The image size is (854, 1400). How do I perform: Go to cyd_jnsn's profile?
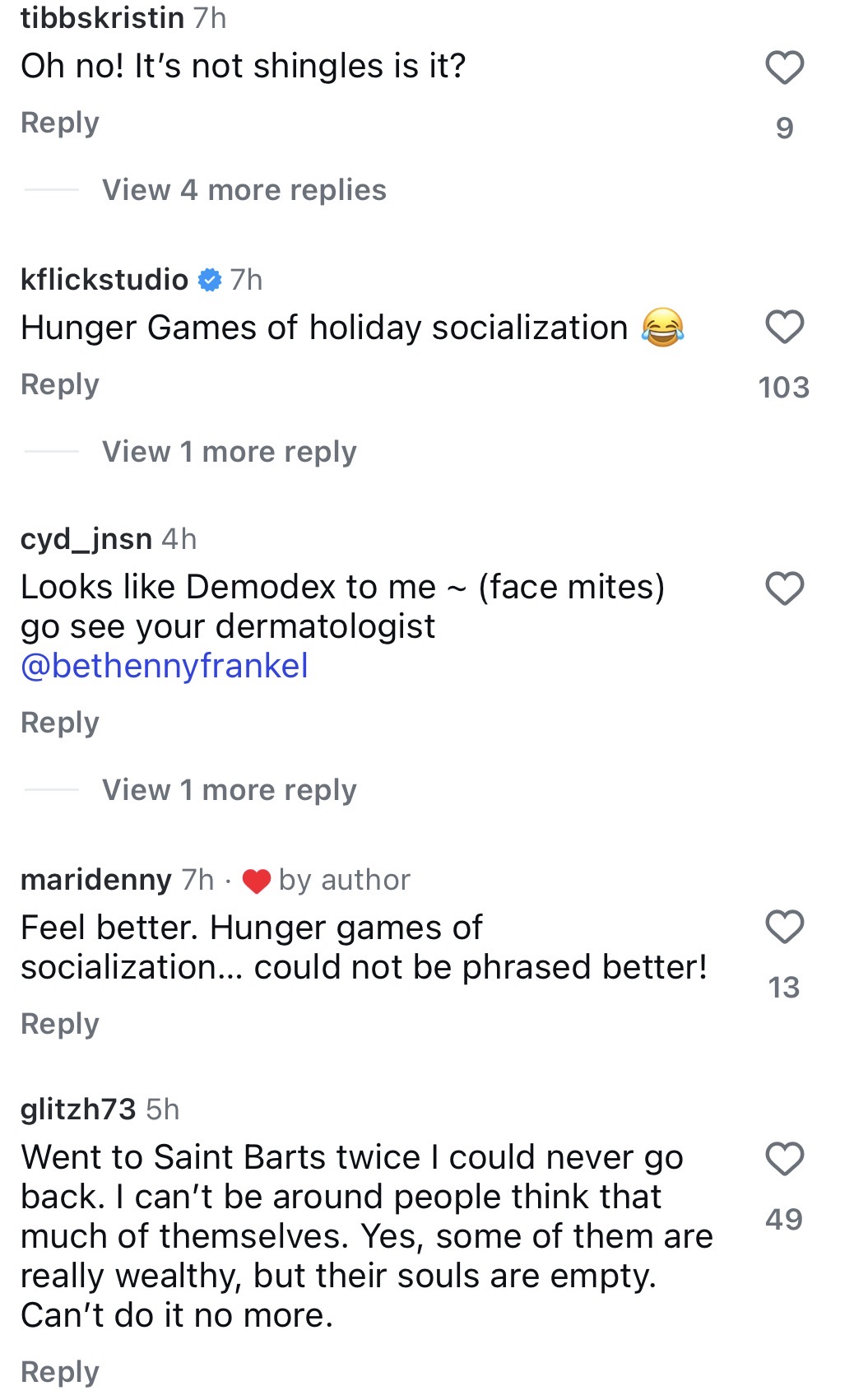click(x=86, y=539)
